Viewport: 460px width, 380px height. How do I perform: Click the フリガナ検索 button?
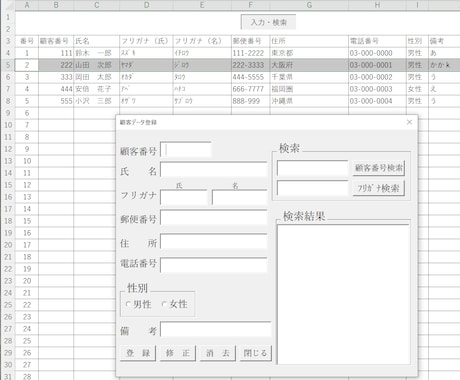coord(379,188)
